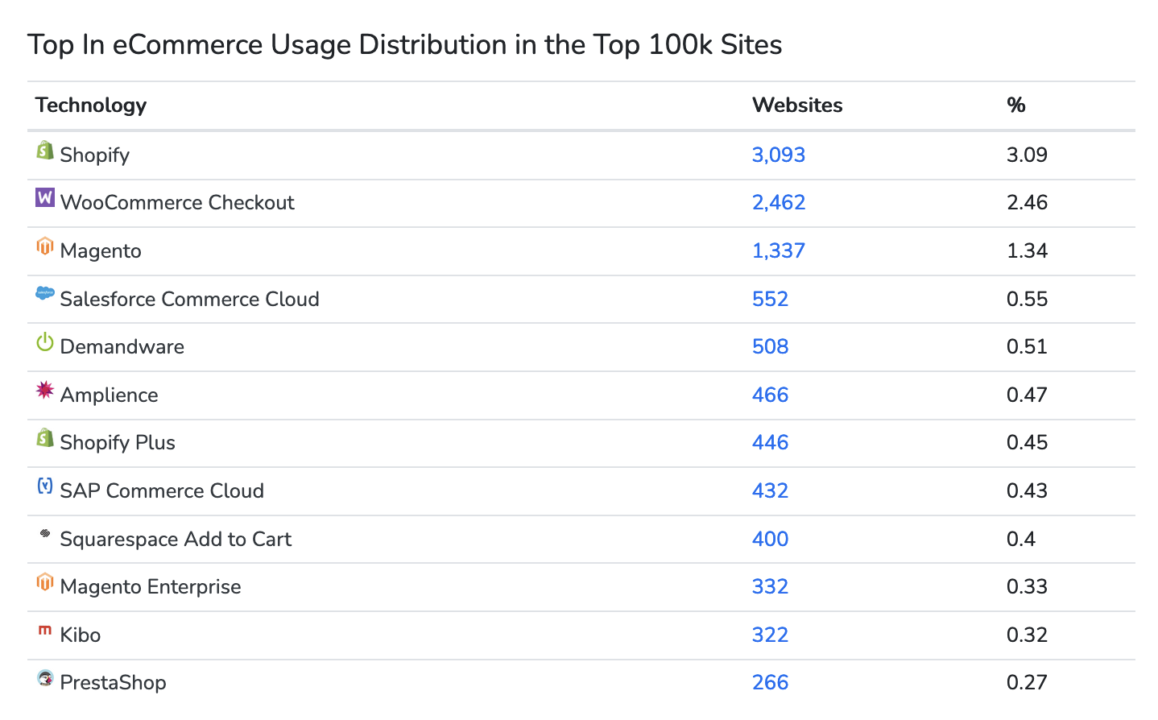1158x720 pixels.
Task: Click the Magento Enterprise logo icon
Action: [x=45, y=582]
